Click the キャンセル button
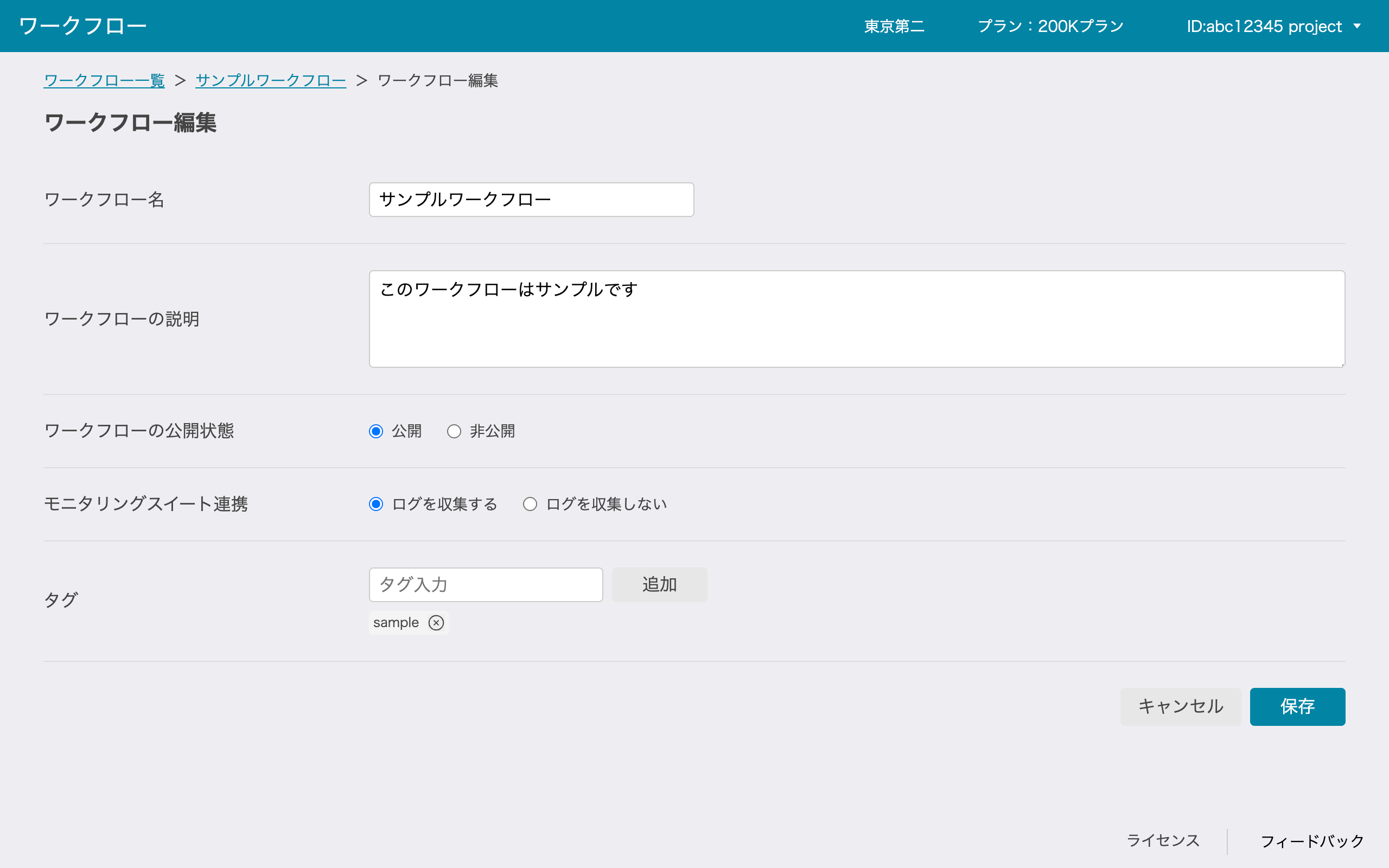 click(1180, 707)
